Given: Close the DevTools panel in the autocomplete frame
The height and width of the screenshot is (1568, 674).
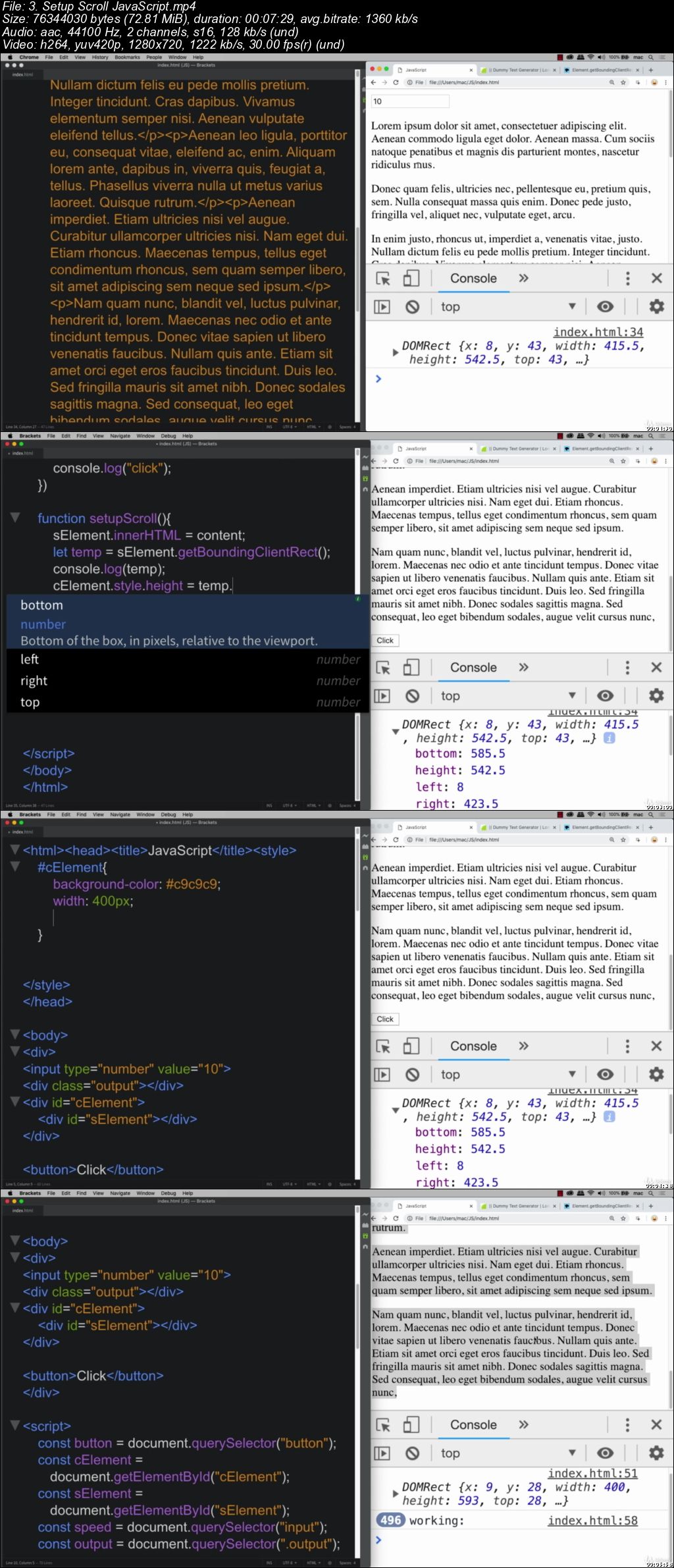Looking at the screenshot, I should (656, 668).
